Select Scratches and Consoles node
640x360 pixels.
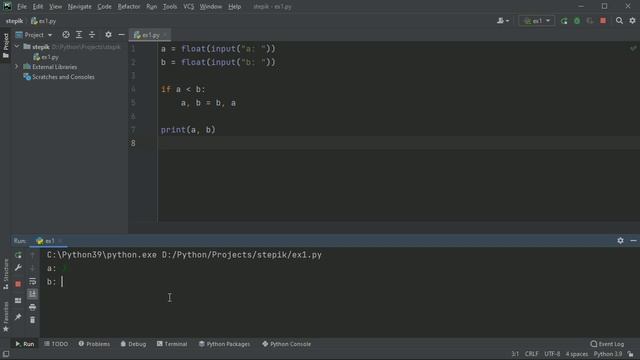click(x=59, y=77)
